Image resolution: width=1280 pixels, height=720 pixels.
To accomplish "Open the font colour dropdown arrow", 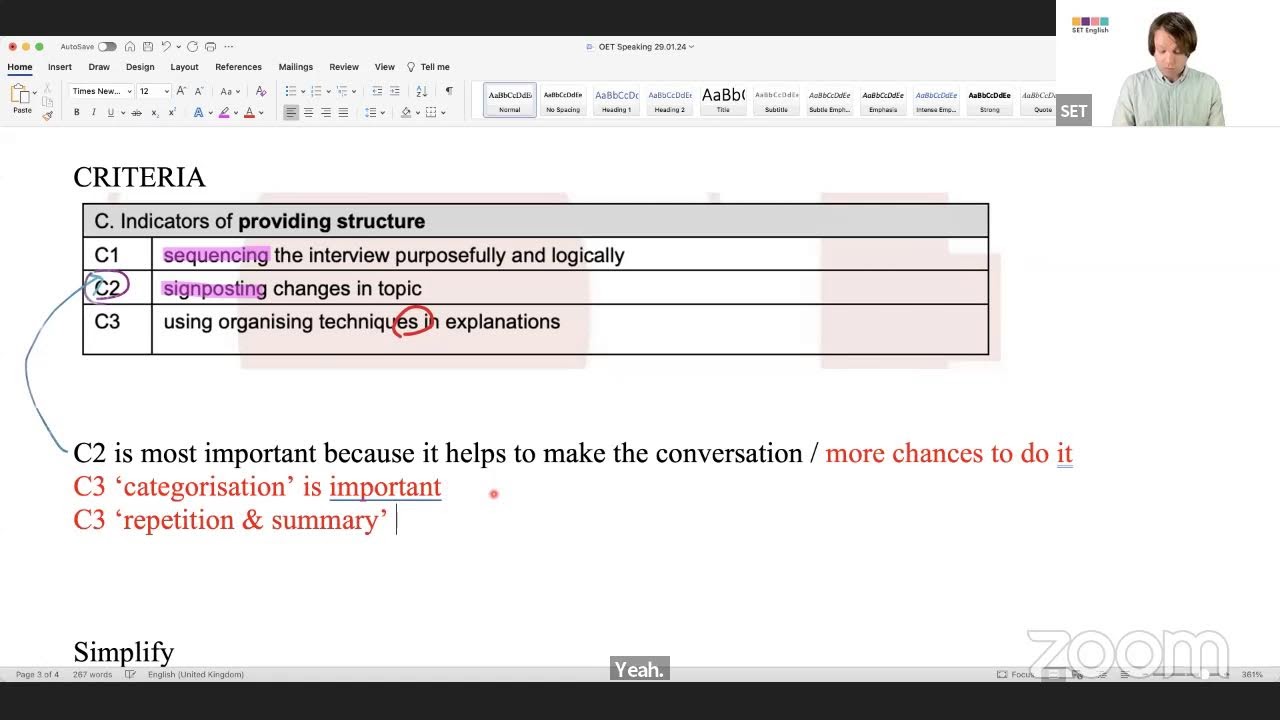I will click(261, 113).
